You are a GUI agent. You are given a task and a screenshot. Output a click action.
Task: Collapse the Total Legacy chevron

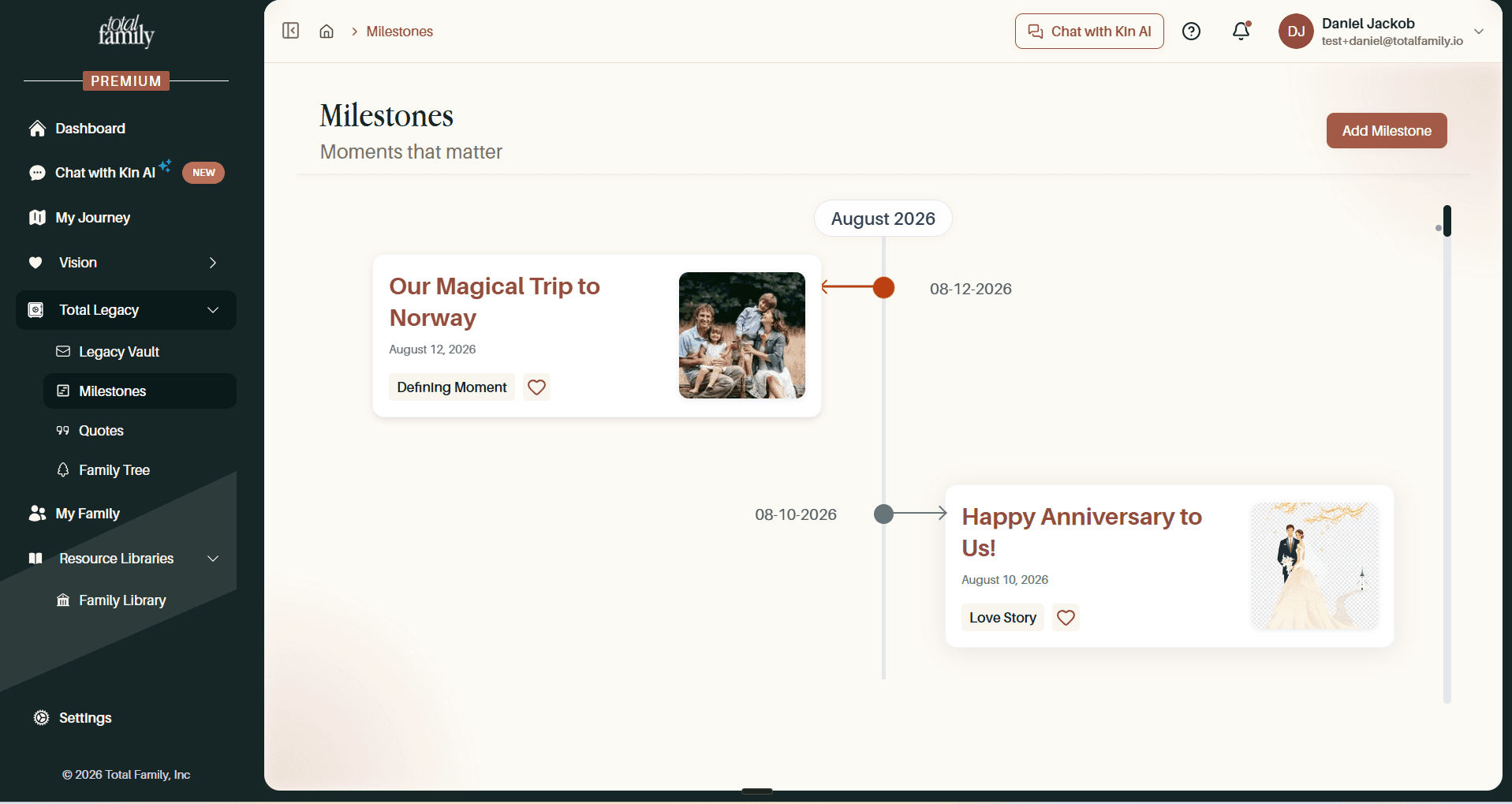click(x=212, y=310)
